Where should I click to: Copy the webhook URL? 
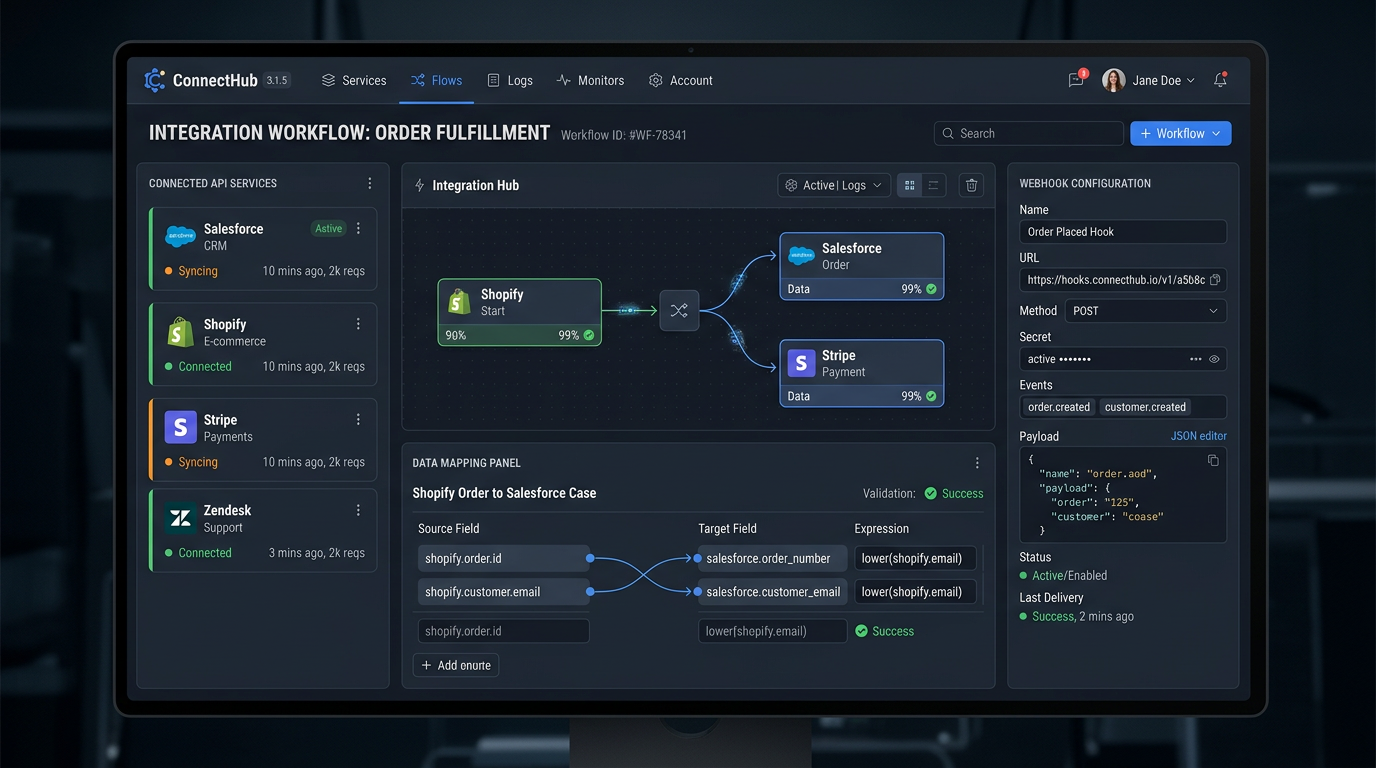pyautogui.click(x=1215, y=280)
